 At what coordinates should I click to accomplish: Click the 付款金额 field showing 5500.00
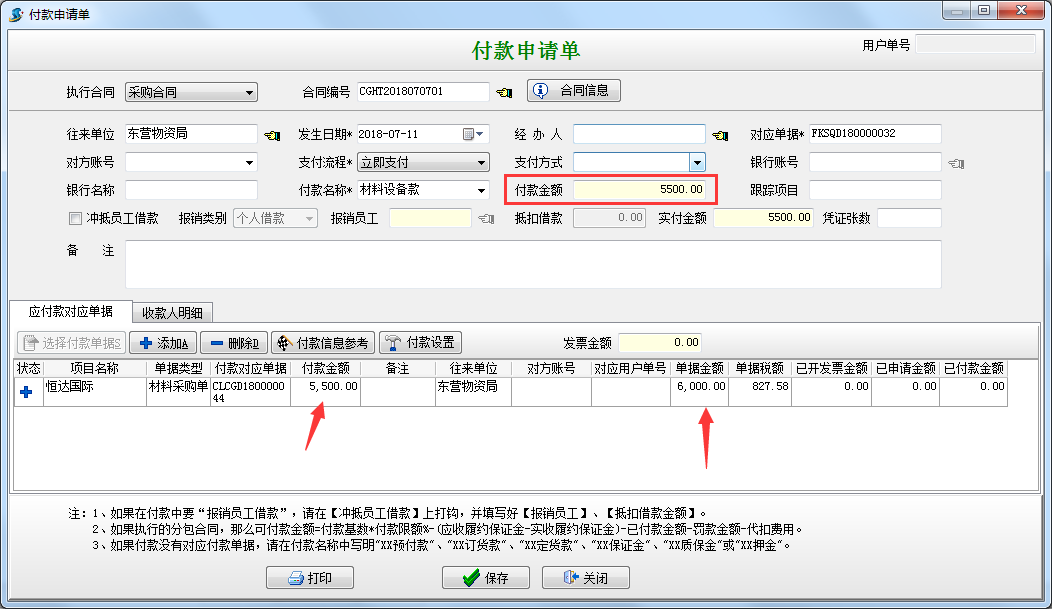(639, 190)
